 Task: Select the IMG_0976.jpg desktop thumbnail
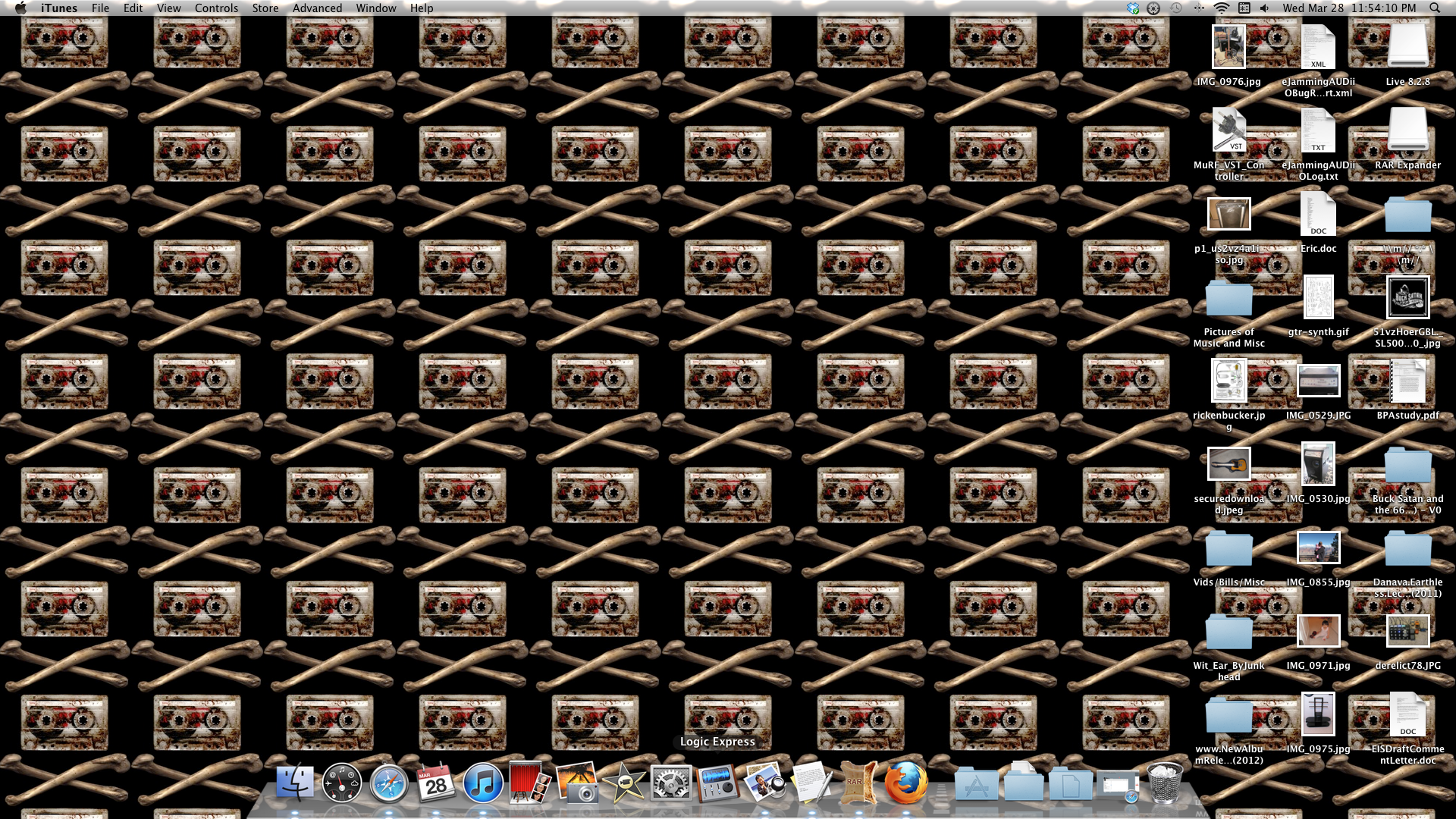point(1228,47)
